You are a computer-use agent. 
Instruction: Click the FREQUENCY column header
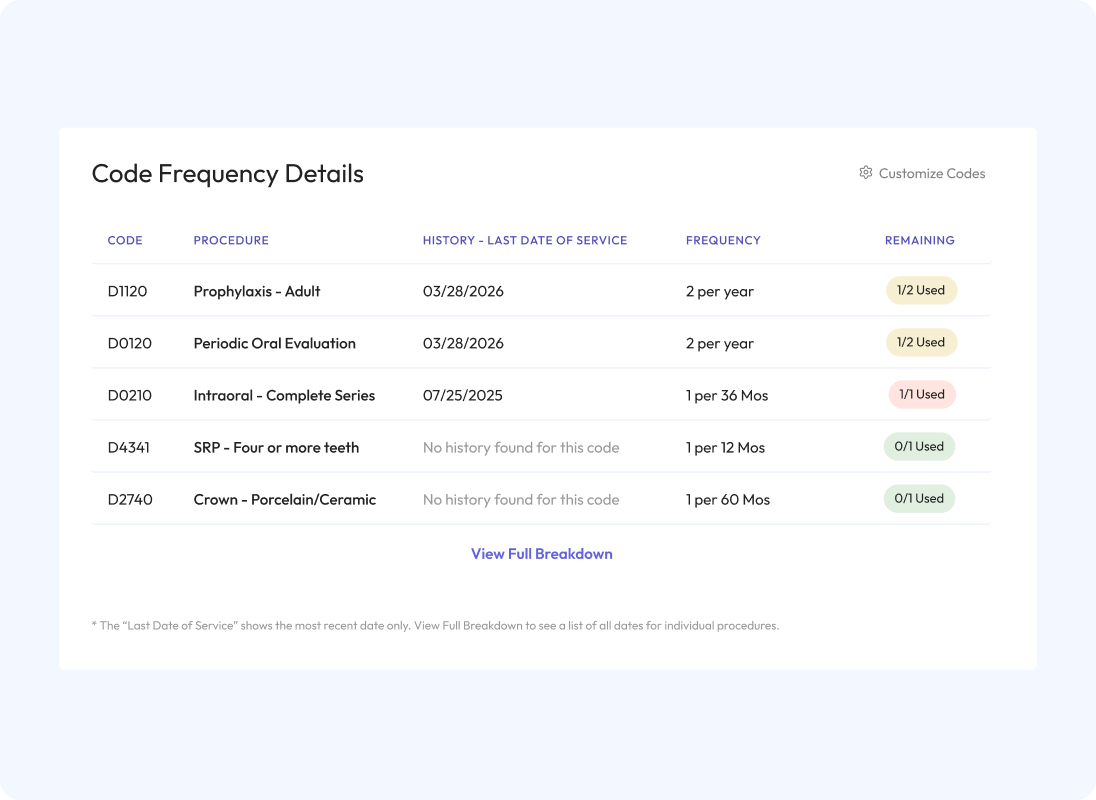723,240
